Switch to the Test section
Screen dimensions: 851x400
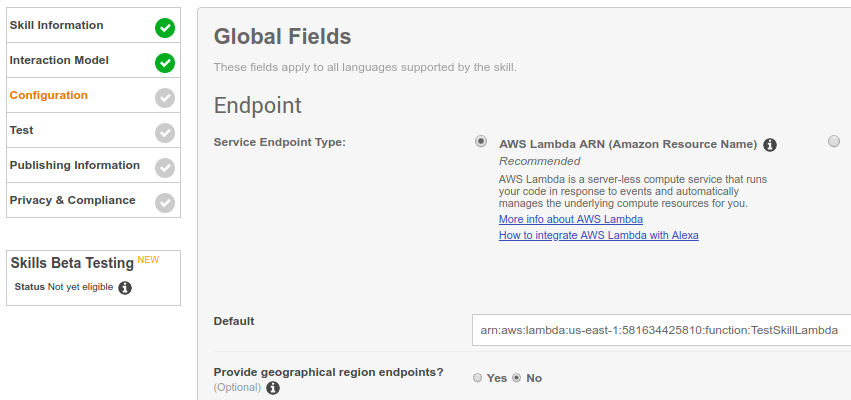click(22, 130)
